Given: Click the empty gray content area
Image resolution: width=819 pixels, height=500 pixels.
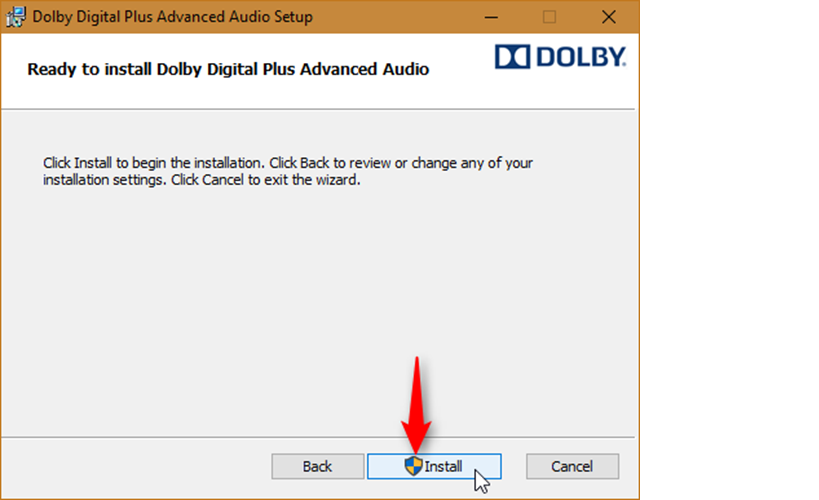Looking at the screenshot, I should pyautogui.click(x=318, y=308).
